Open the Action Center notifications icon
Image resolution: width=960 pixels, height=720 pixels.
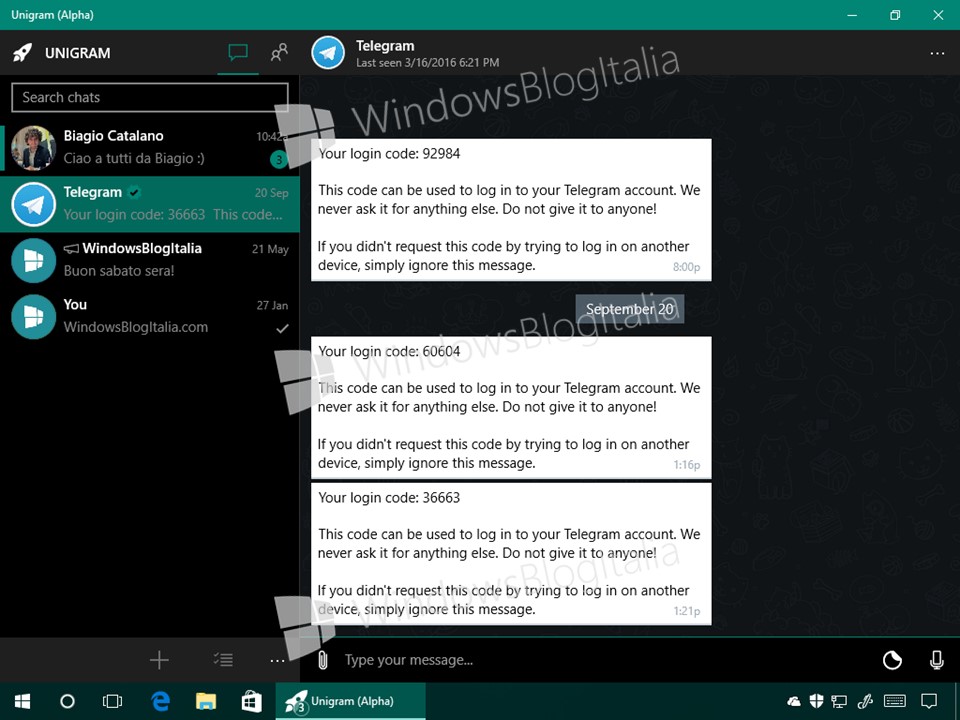click(929, 702)
